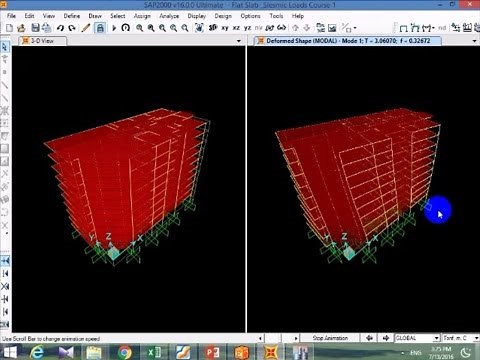
Task: Click the pencil Refresh Window icon
Action: click(x=86, y=28)
